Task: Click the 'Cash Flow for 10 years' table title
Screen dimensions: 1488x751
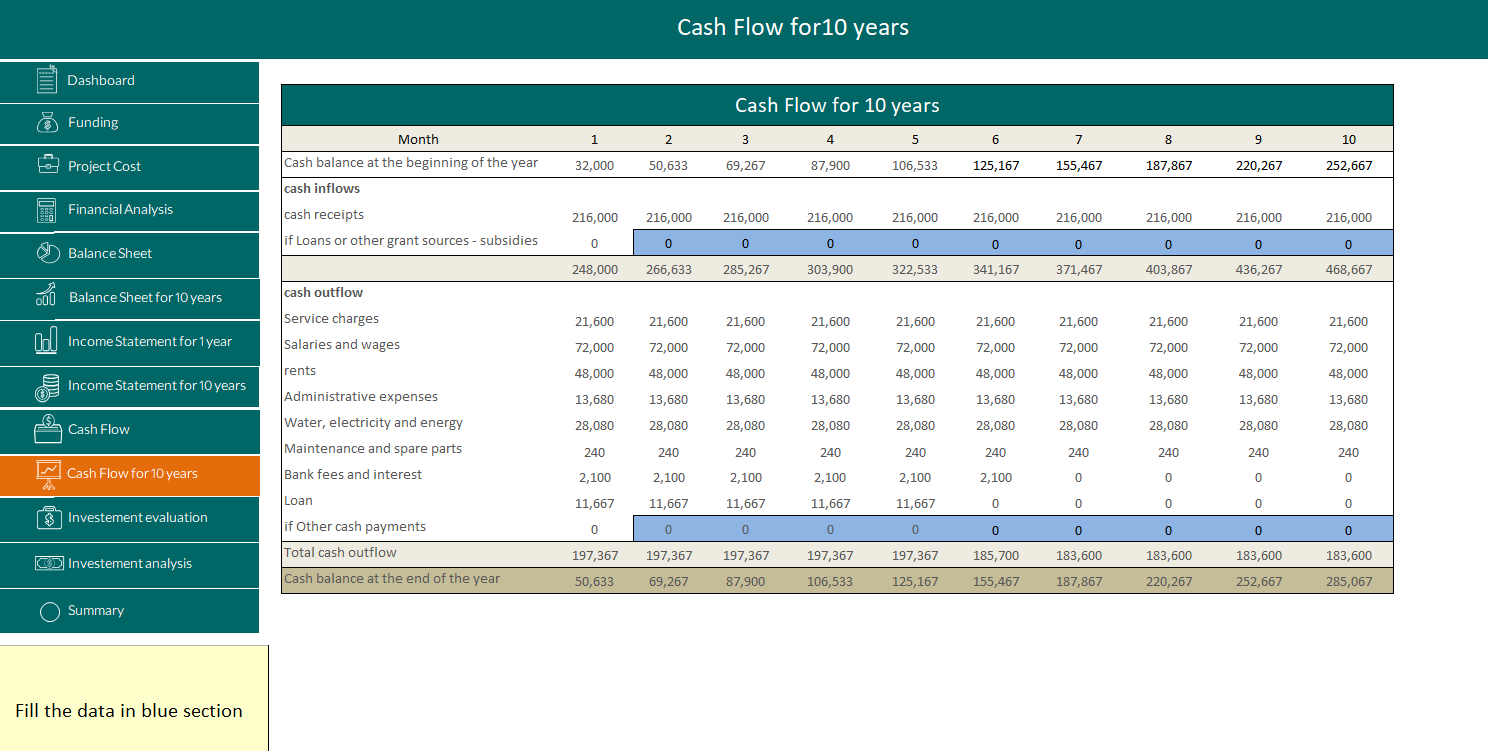Action: coord(837,105)
